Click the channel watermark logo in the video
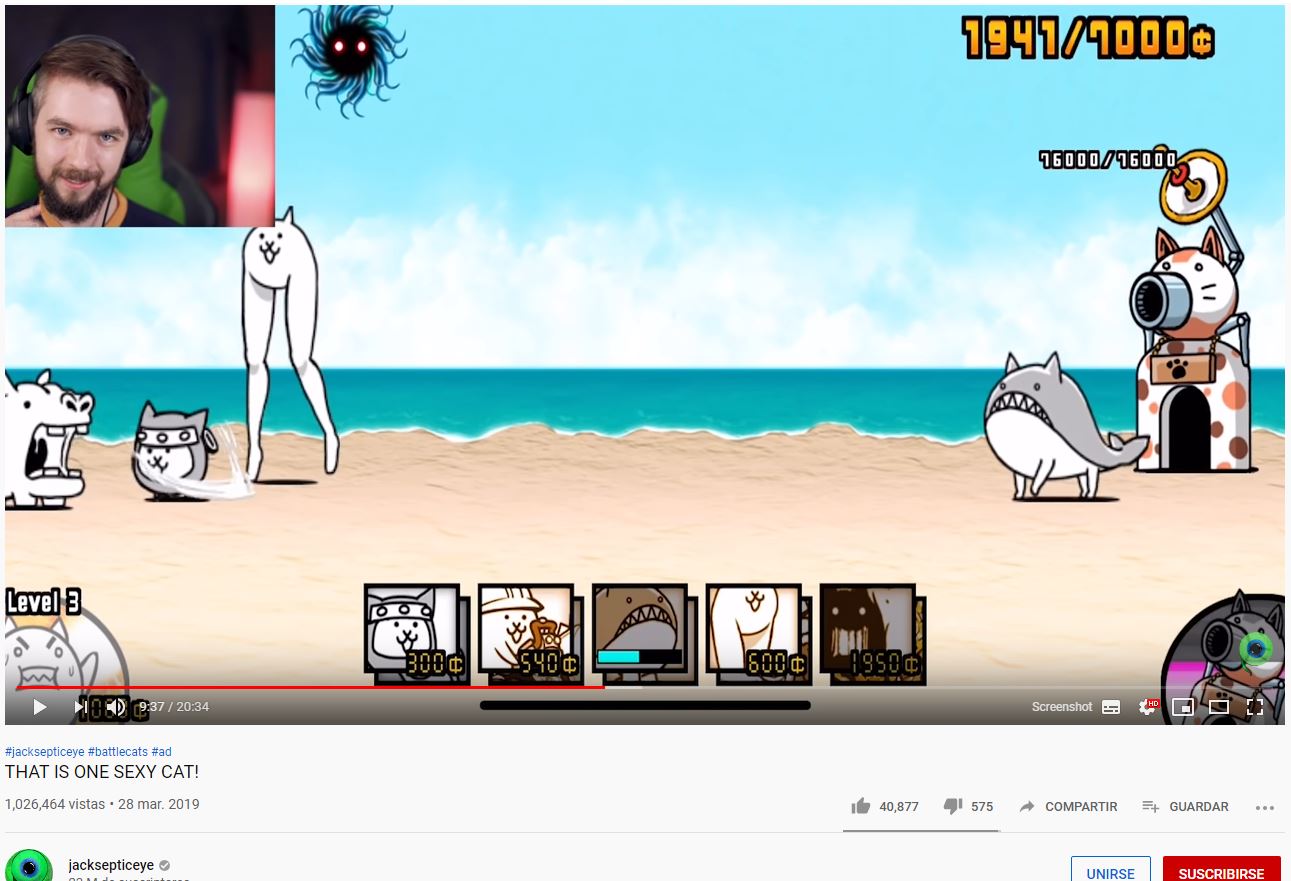The width and height of the screenshot is (1291, 881). coord(1256,649)
